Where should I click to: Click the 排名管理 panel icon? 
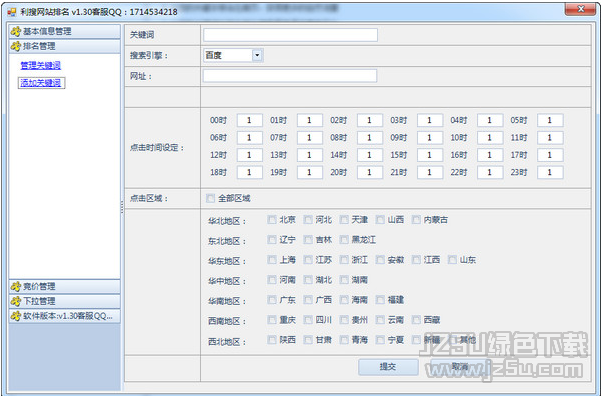click(16, 46)
